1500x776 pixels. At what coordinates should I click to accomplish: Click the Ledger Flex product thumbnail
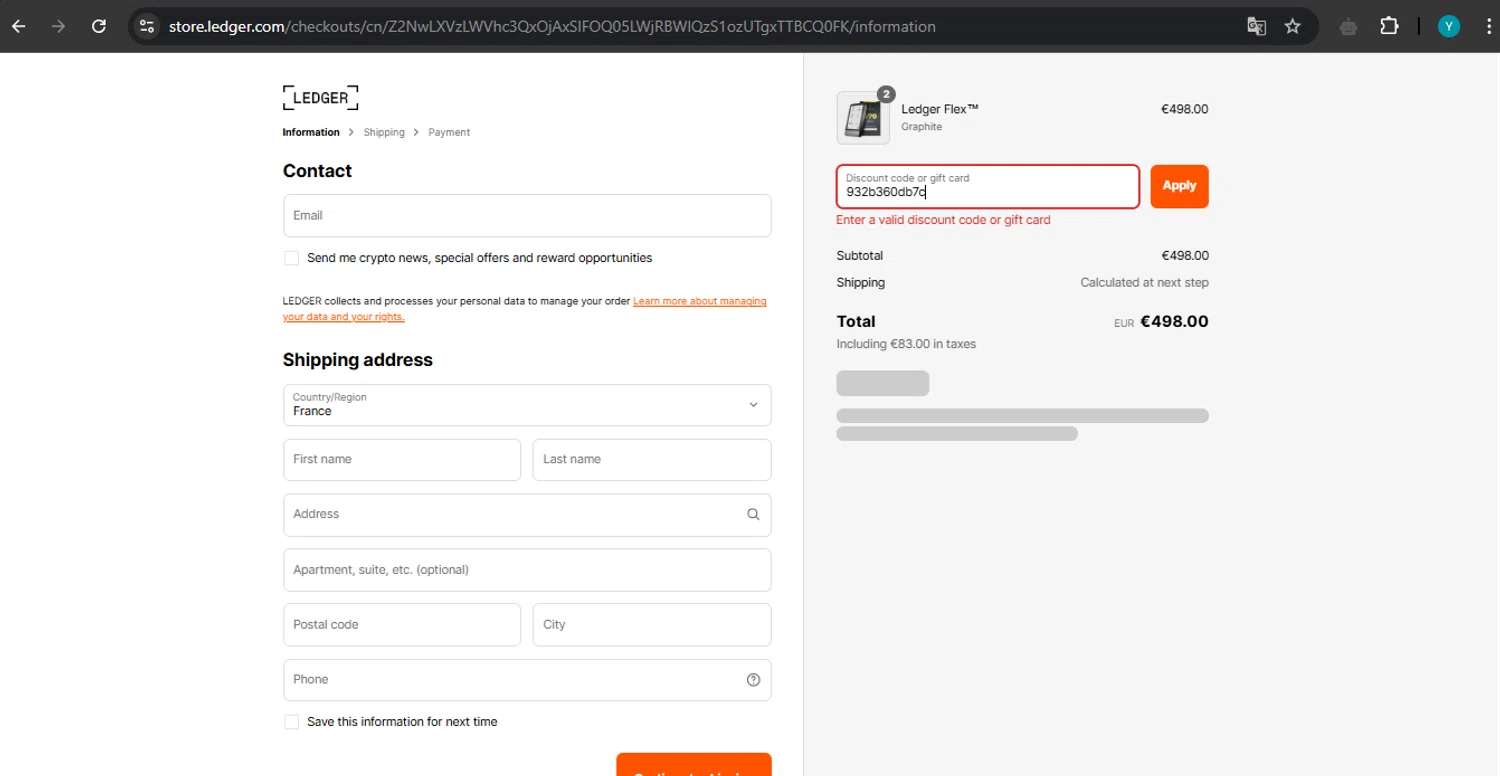coord(862,118)
